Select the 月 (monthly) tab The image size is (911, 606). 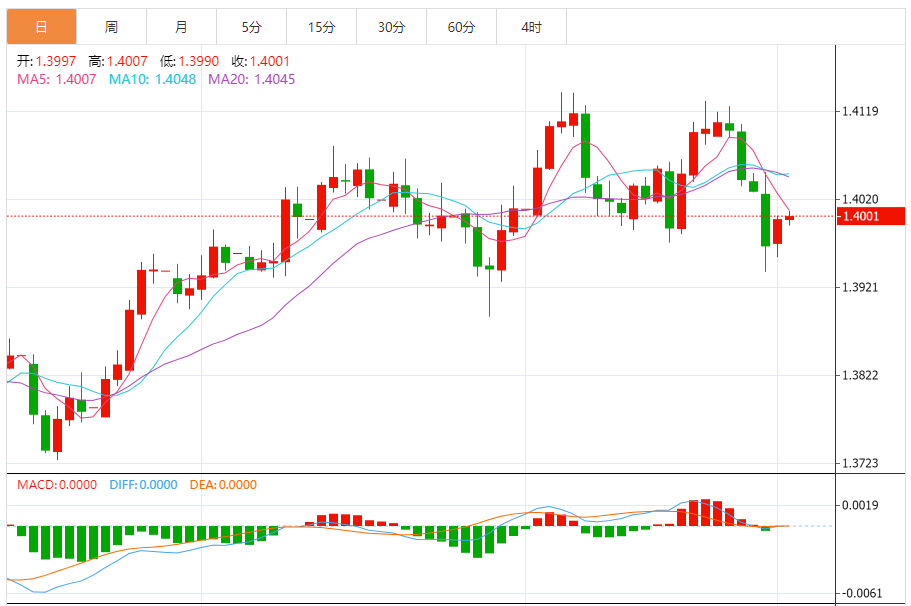(x=181, y=27)
